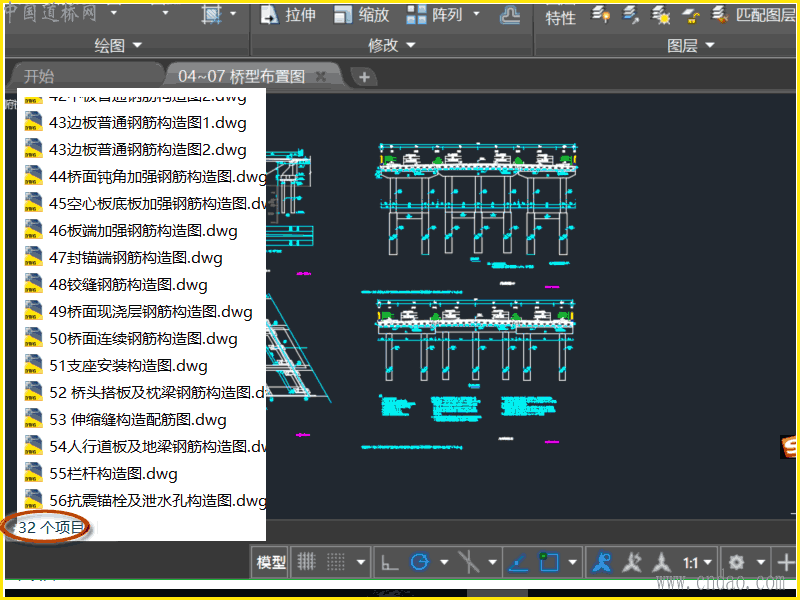
Task: Toggle snap mode in status bar
Action: point(336,562)
